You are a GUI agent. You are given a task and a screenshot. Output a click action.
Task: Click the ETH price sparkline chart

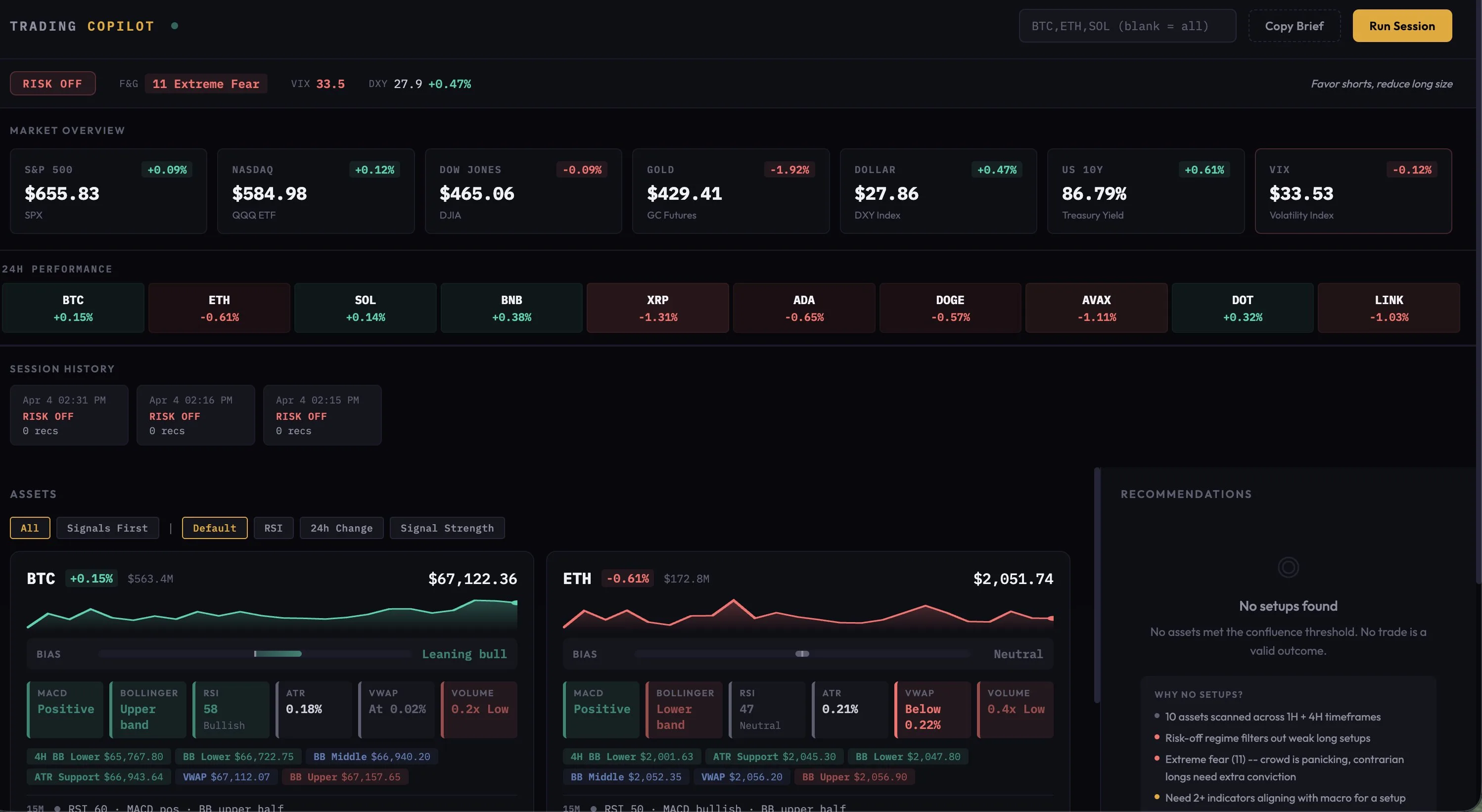click(808, 614)
